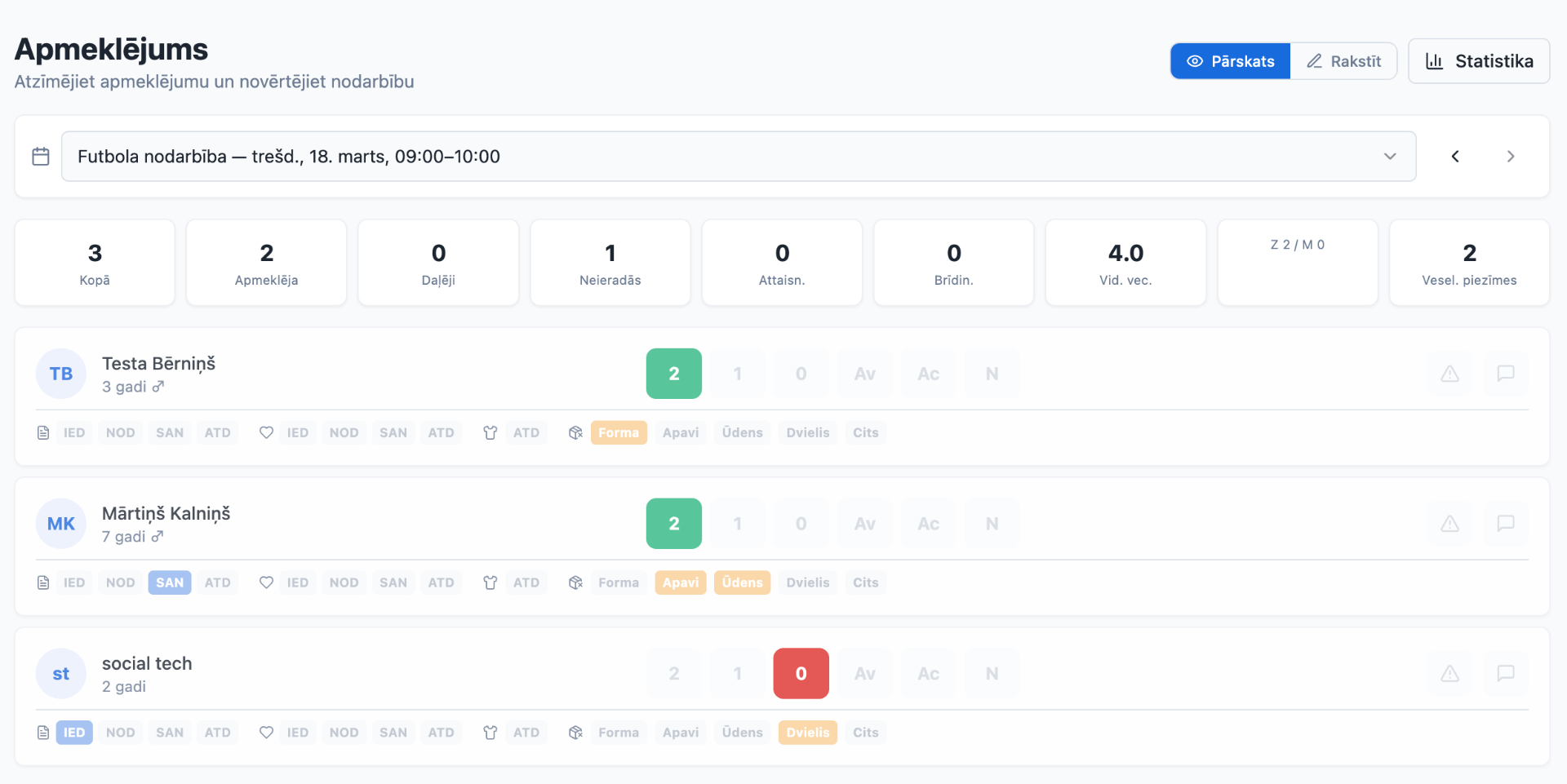This screenshot has width=1567, height=784.
Task: Switch to the Pārskats view tab
Action: tap(1231, 61)
